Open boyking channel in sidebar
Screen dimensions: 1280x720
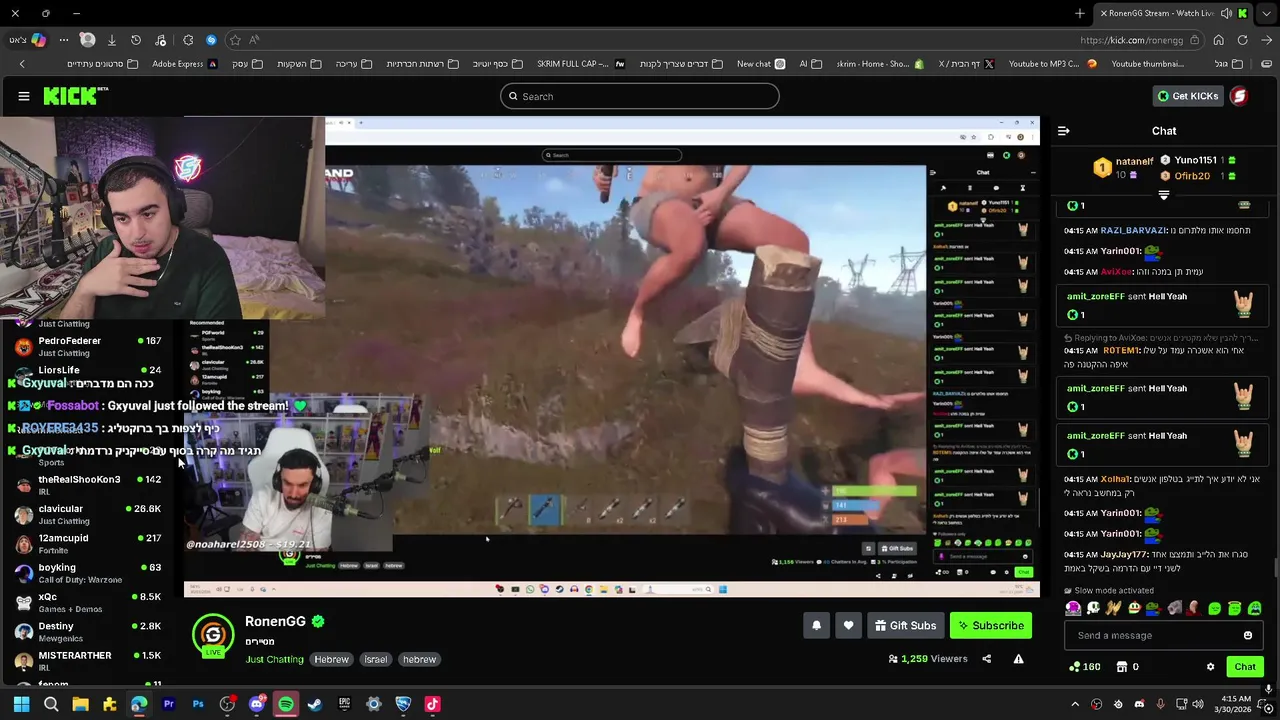pos(90,574)
